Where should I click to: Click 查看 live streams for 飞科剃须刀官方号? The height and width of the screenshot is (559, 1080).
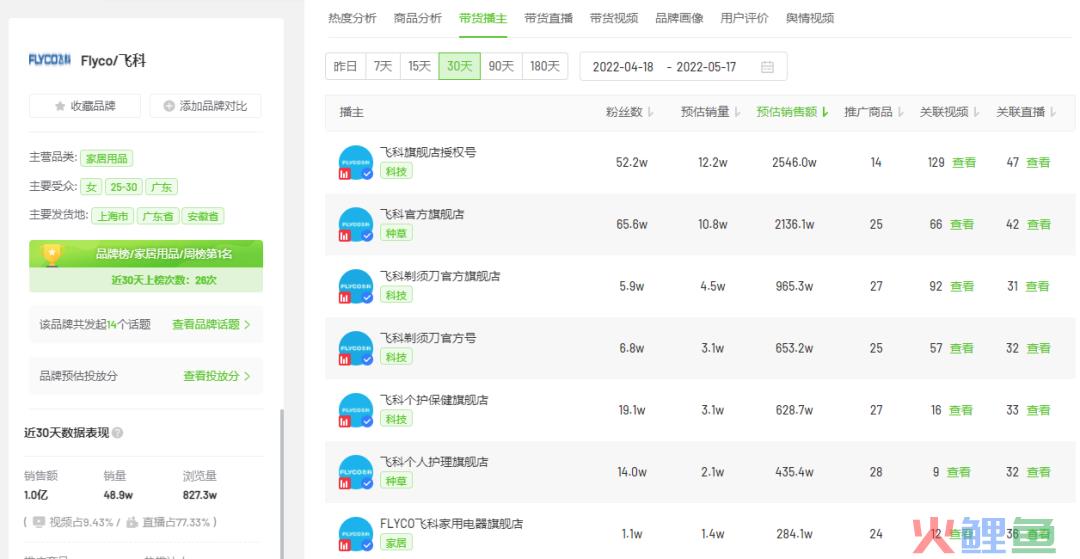1039,348
